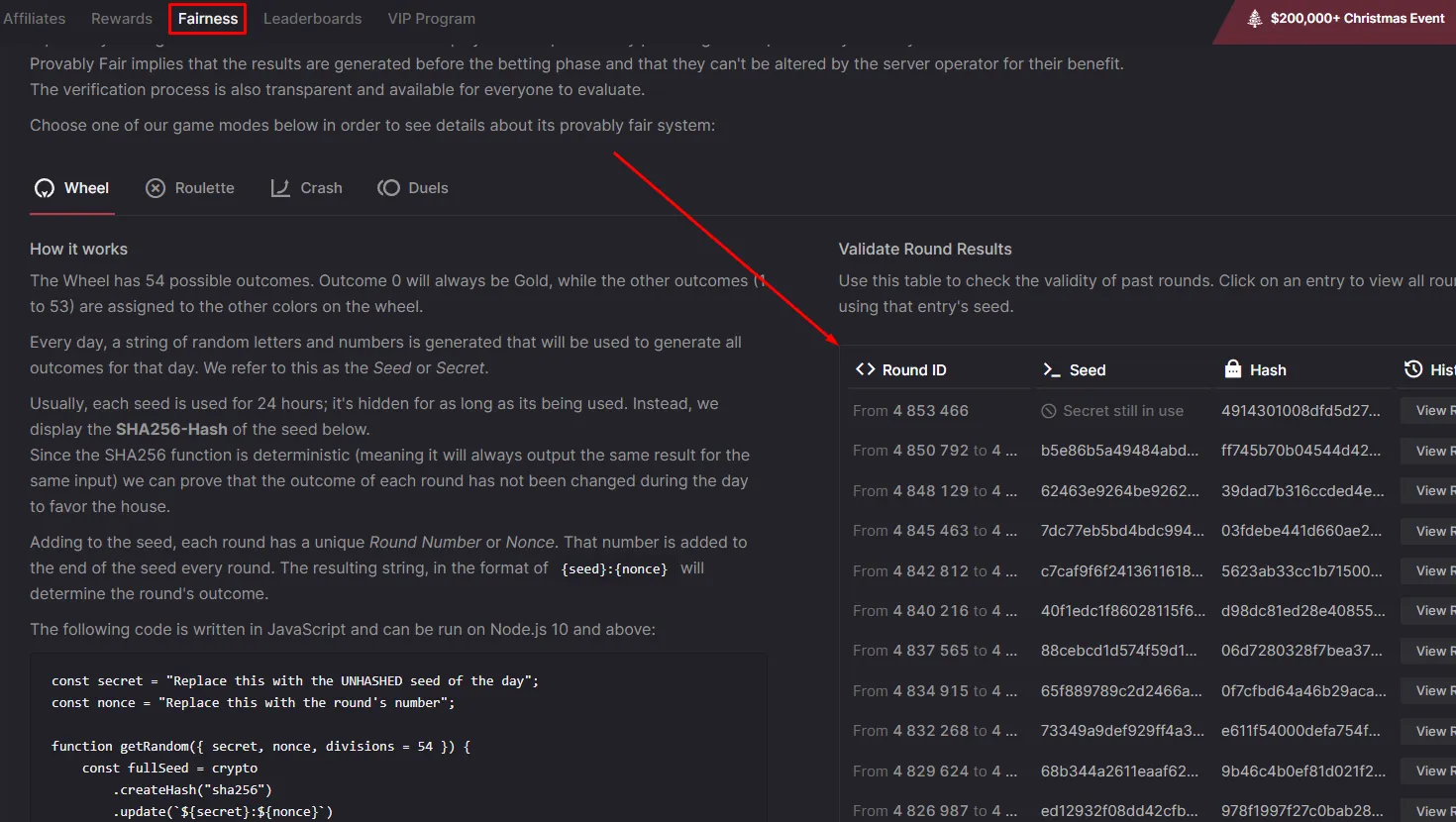1456x822 pixels.
Task: Click the Hash column header
Action: tap(1255, 369)
